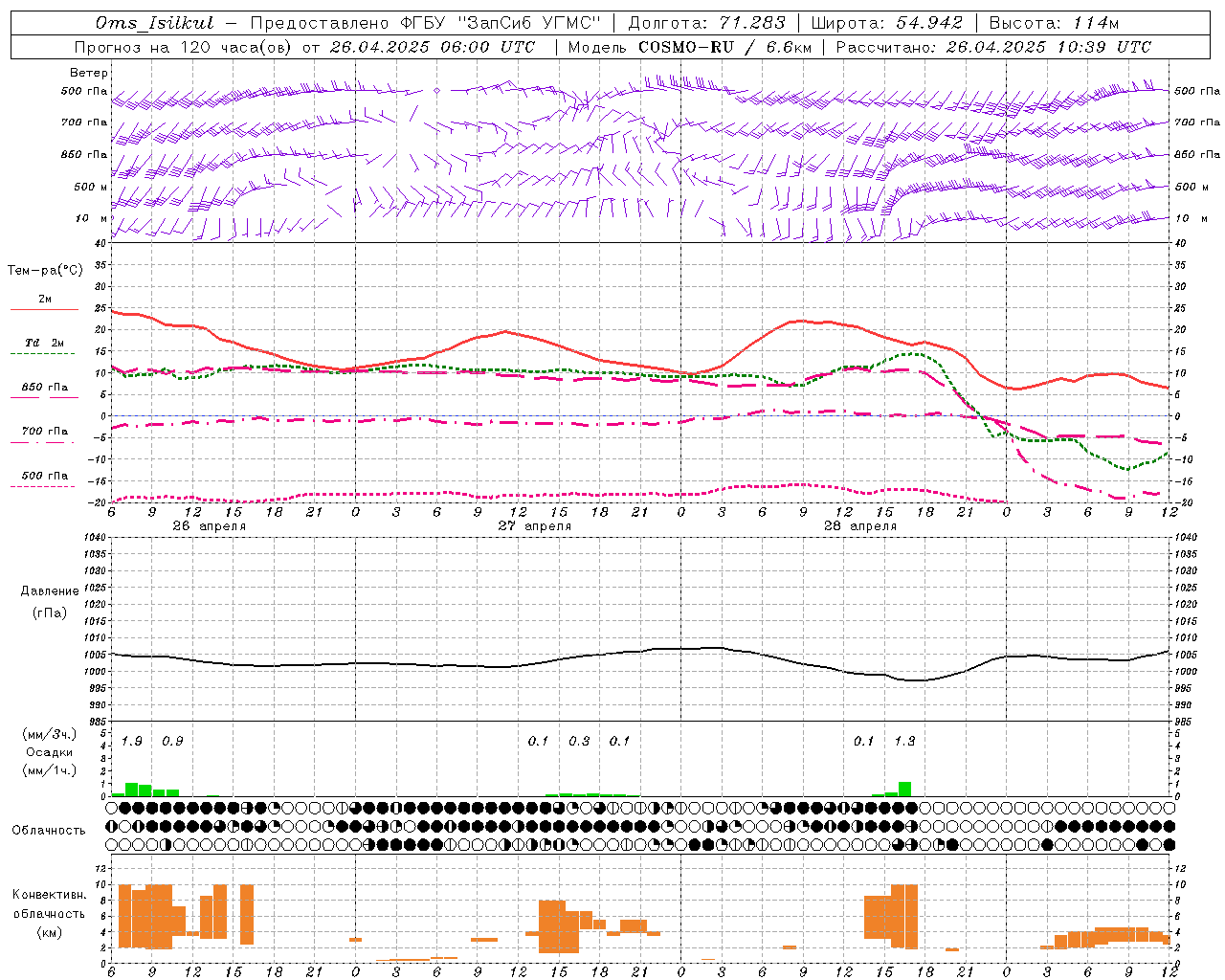This screenshot has height=980, width=1225.
Task: Click the 0.9 precipitation amount value
Action: click(172, 742)
